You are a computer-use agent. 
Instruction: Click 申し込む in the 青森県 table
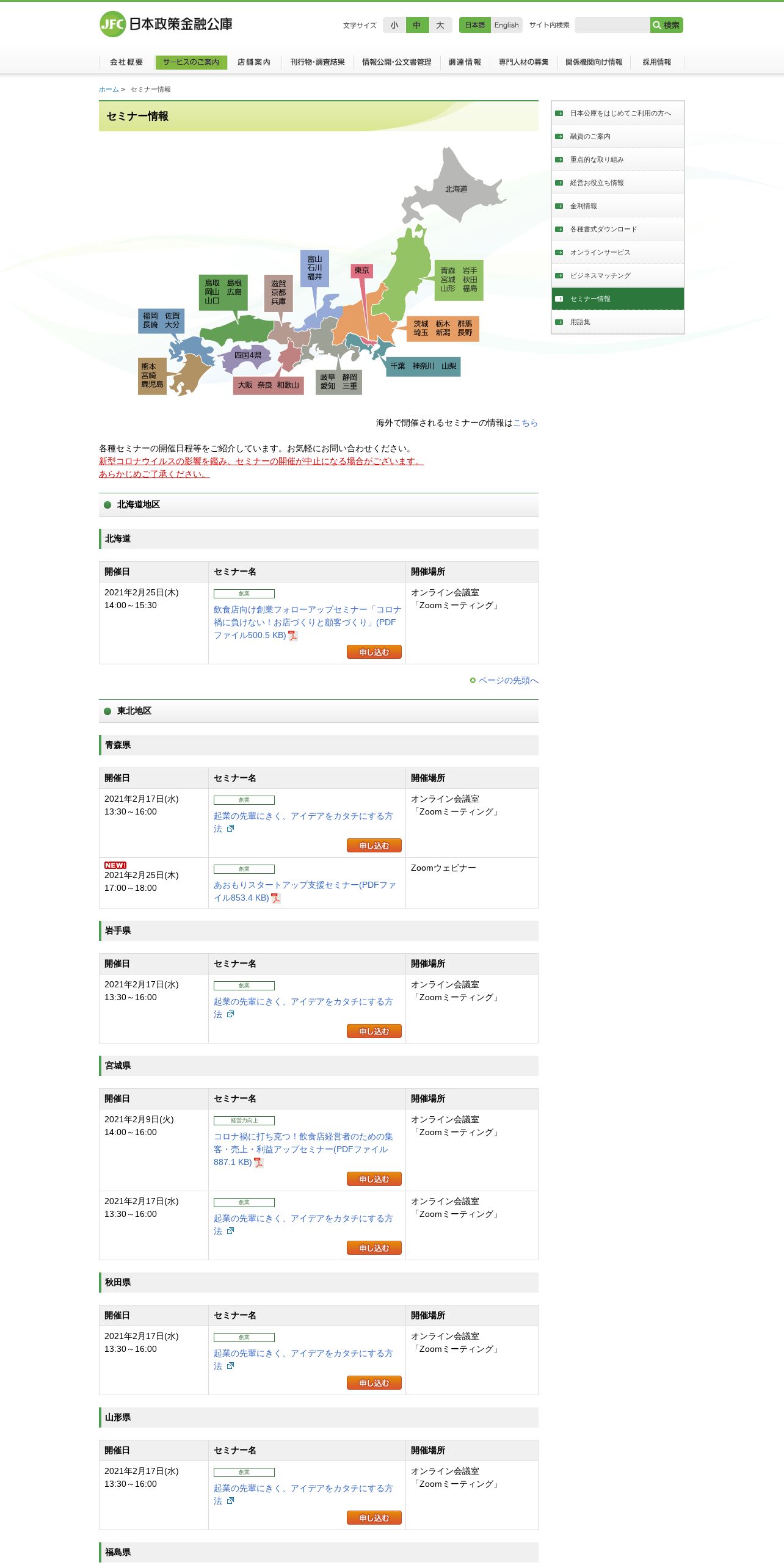tap(374, 846)
